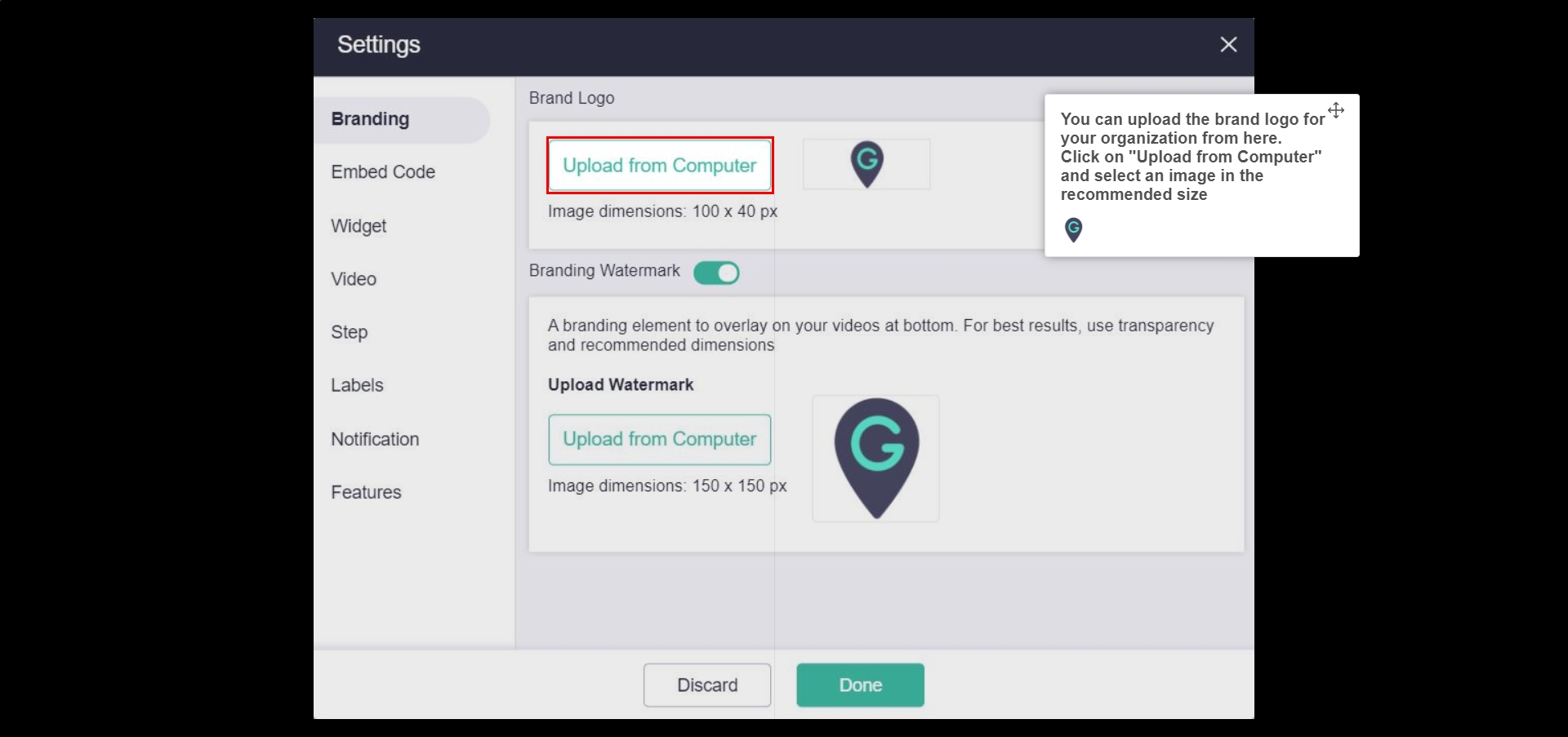
Task: Click the 'Settings' dialog title
Action: tap(379, 44)
